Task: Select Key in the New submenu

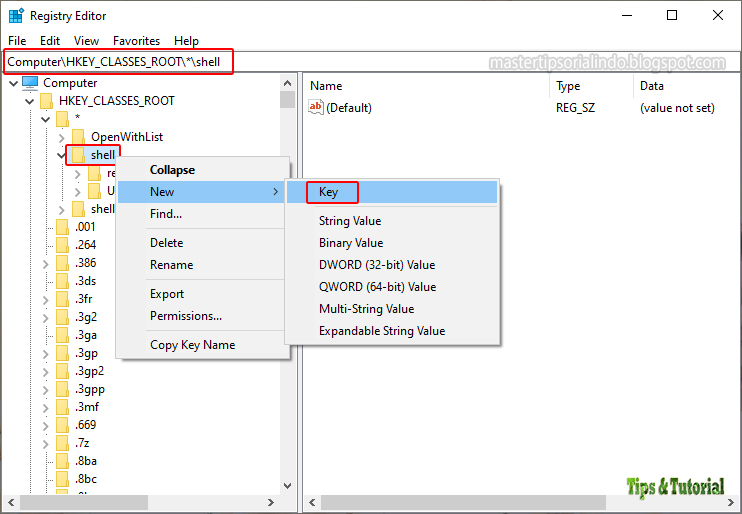Action: point(392,192)
